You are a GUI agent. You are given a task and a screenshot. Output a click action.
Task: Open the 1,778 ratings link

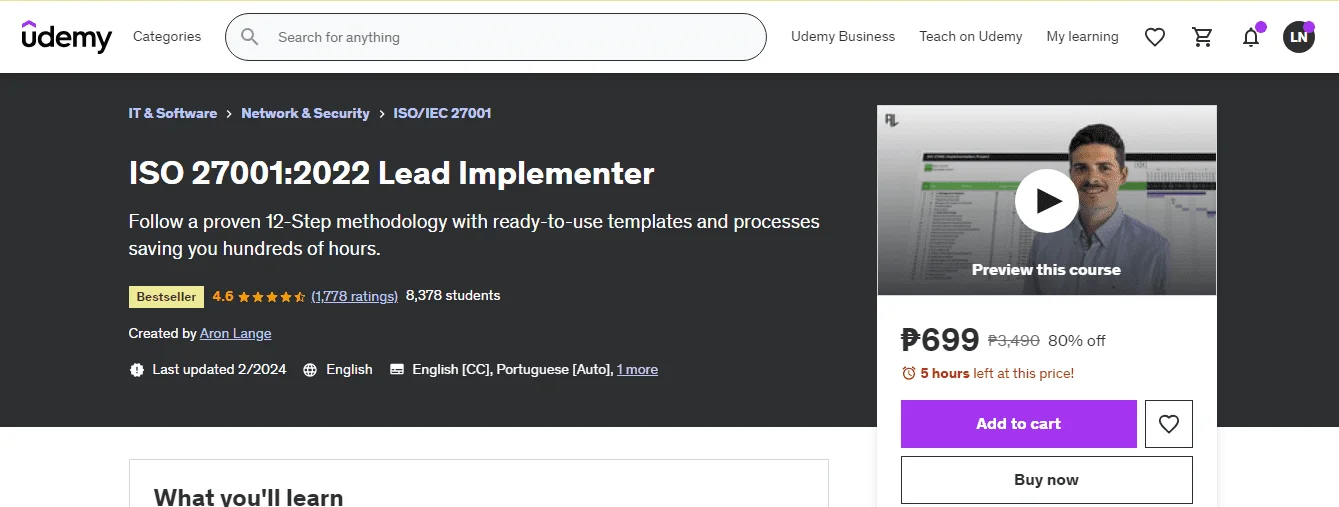coord(355,296)
